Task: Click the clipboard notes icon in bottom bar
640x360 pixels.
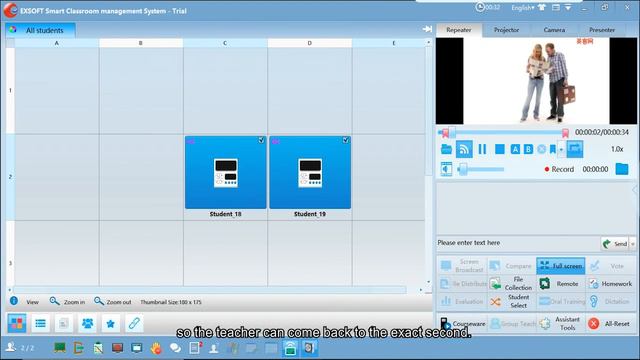Action: [98, 348]
